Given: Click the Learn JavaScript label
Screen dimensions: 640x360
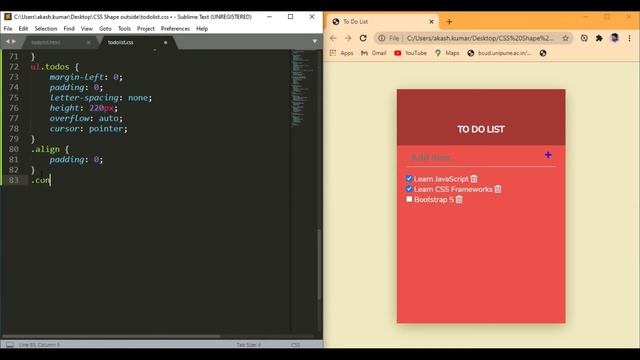Looking at the screenshot, I should 441,179.
